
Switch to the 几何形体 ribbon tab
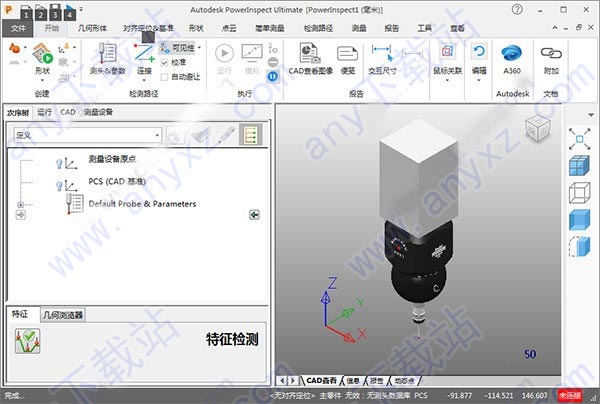click(93, 28)
